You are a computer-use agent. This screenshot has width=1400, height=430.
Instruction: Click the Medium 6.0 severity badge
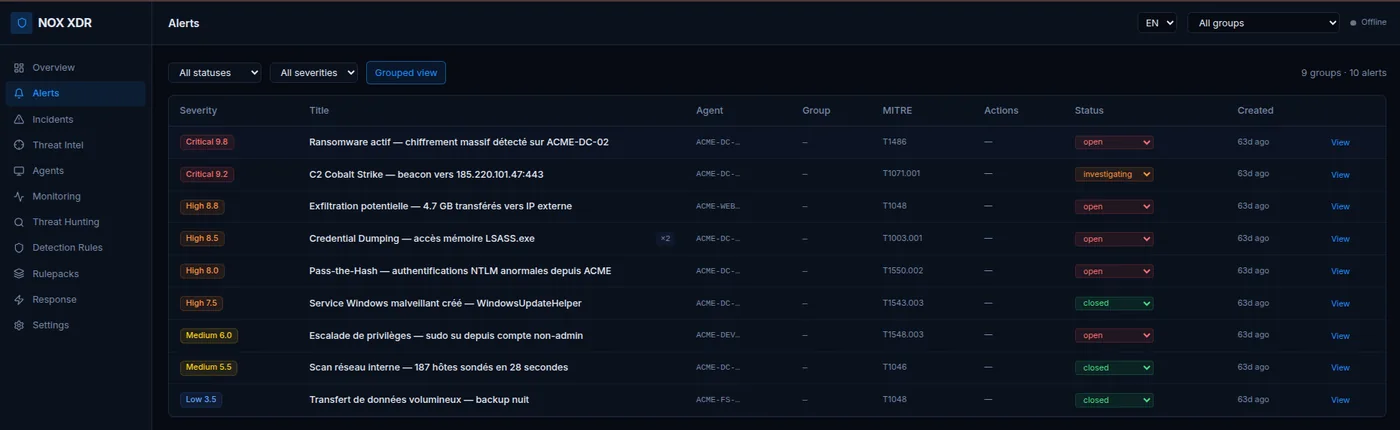[x=209, y=335]
